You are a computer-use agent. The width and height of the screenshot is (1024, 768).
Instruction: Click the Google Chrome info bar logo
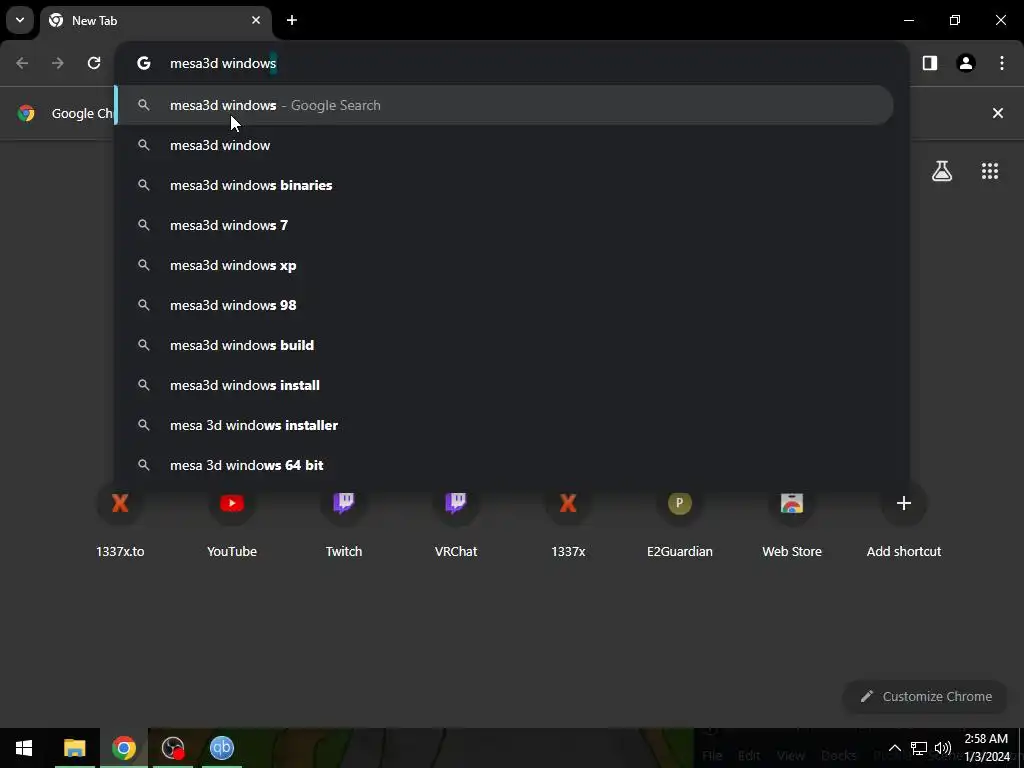pyautogui.click(x=26, y=113)
